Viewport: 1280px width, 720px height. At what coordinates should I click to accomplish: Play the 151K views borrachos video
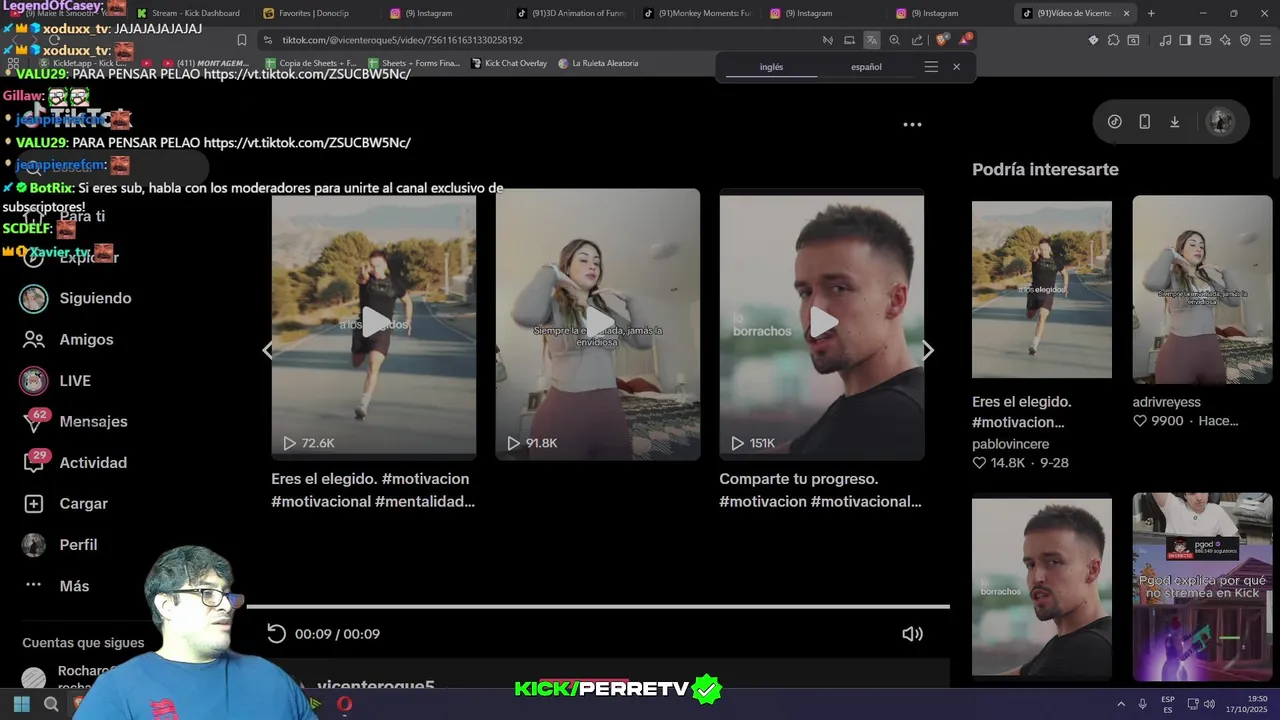click(x=822, y=324)
